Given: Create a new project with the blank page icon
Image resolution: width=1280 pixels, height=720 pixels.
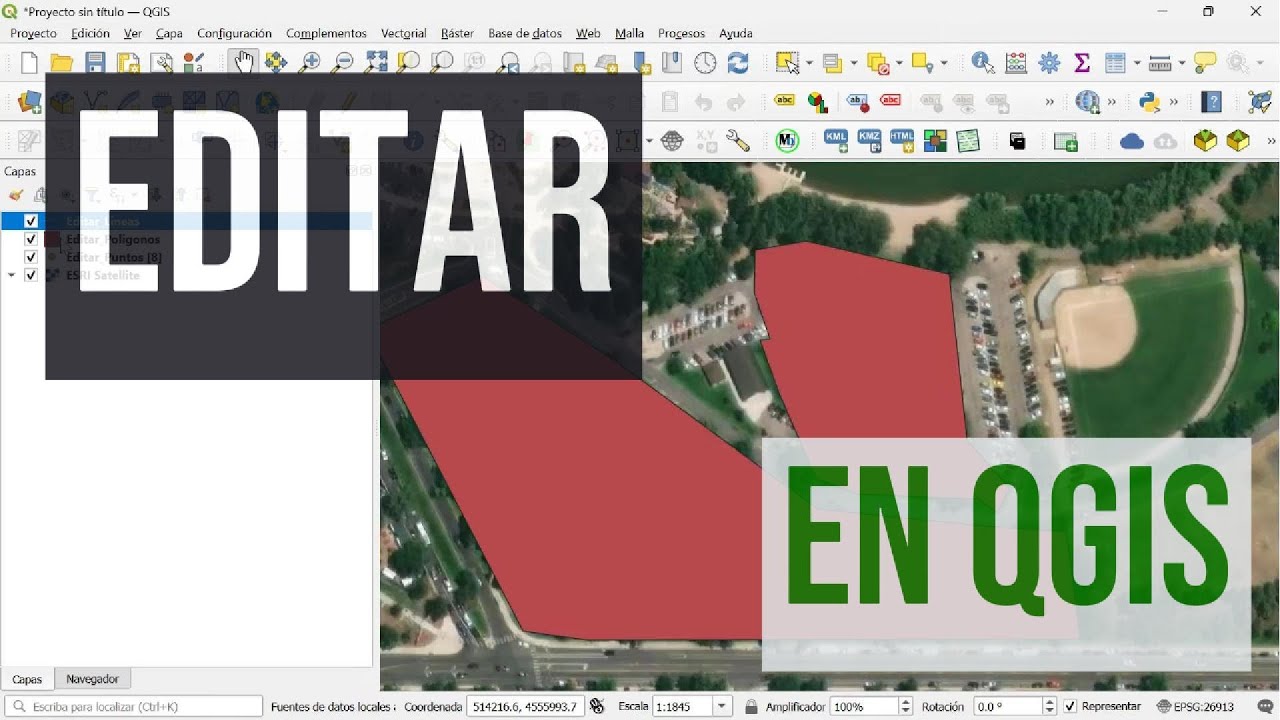Looking at the screenshot, I should [29, 63].
